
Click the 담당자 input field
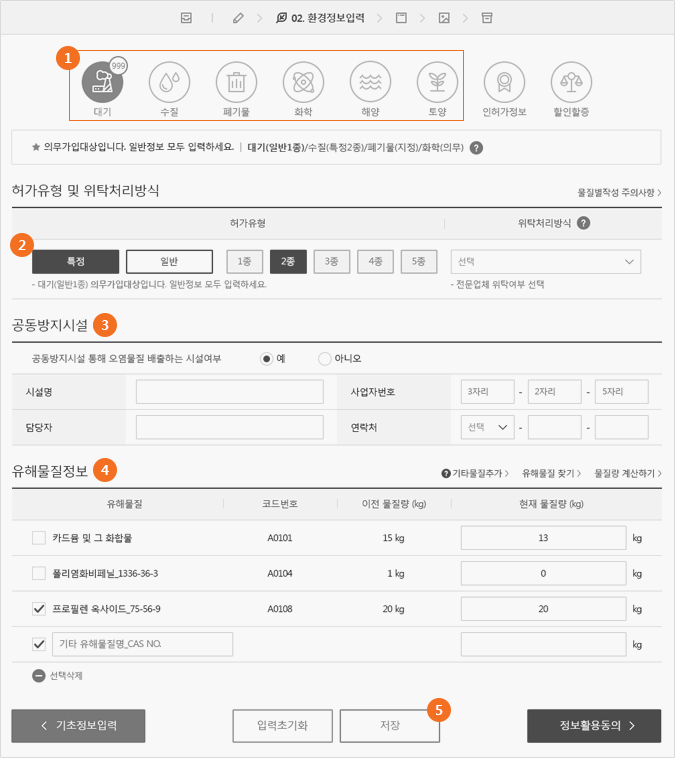click(230, 427)
